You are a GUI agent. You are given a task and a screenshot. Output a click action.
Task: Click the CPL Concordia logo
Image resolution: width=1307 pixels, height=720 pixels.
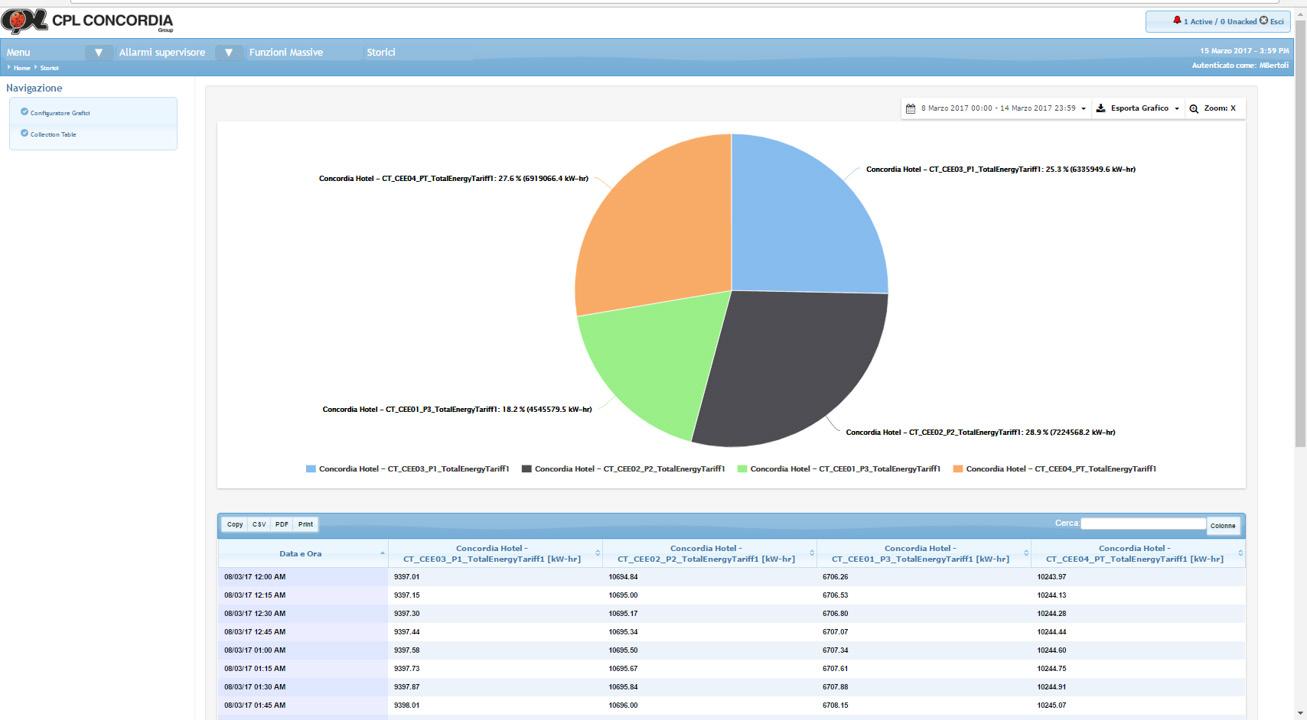[x=87, y=21]
